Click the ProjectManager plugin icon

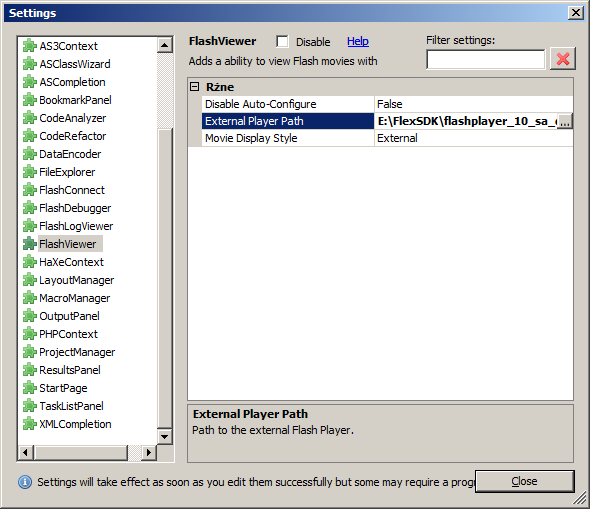pyautogui.click(x=30, y=352)
